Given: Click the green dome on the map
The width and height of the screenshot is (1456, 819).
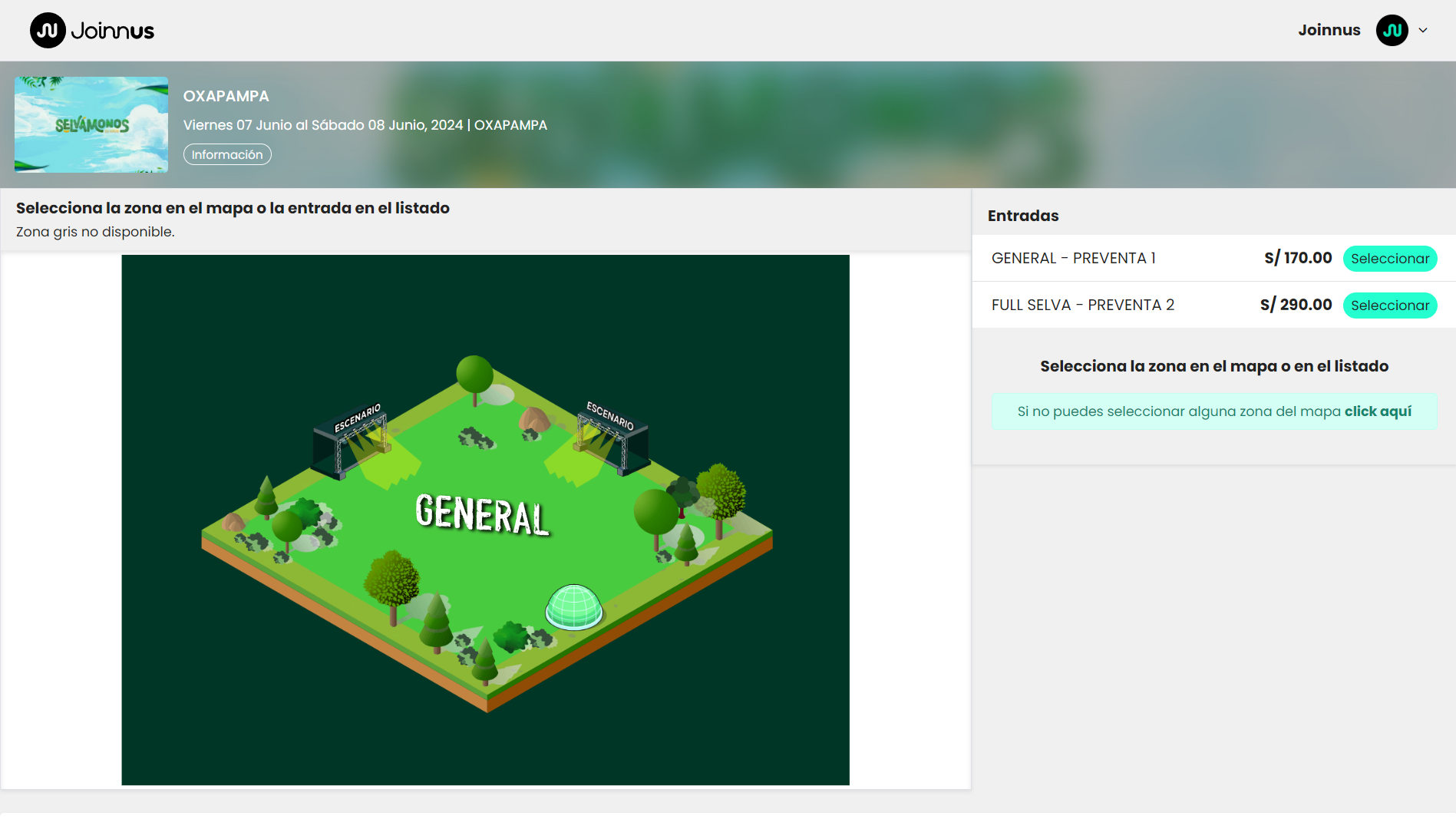Looking at the screenshot, I should [x=573, y=607].
